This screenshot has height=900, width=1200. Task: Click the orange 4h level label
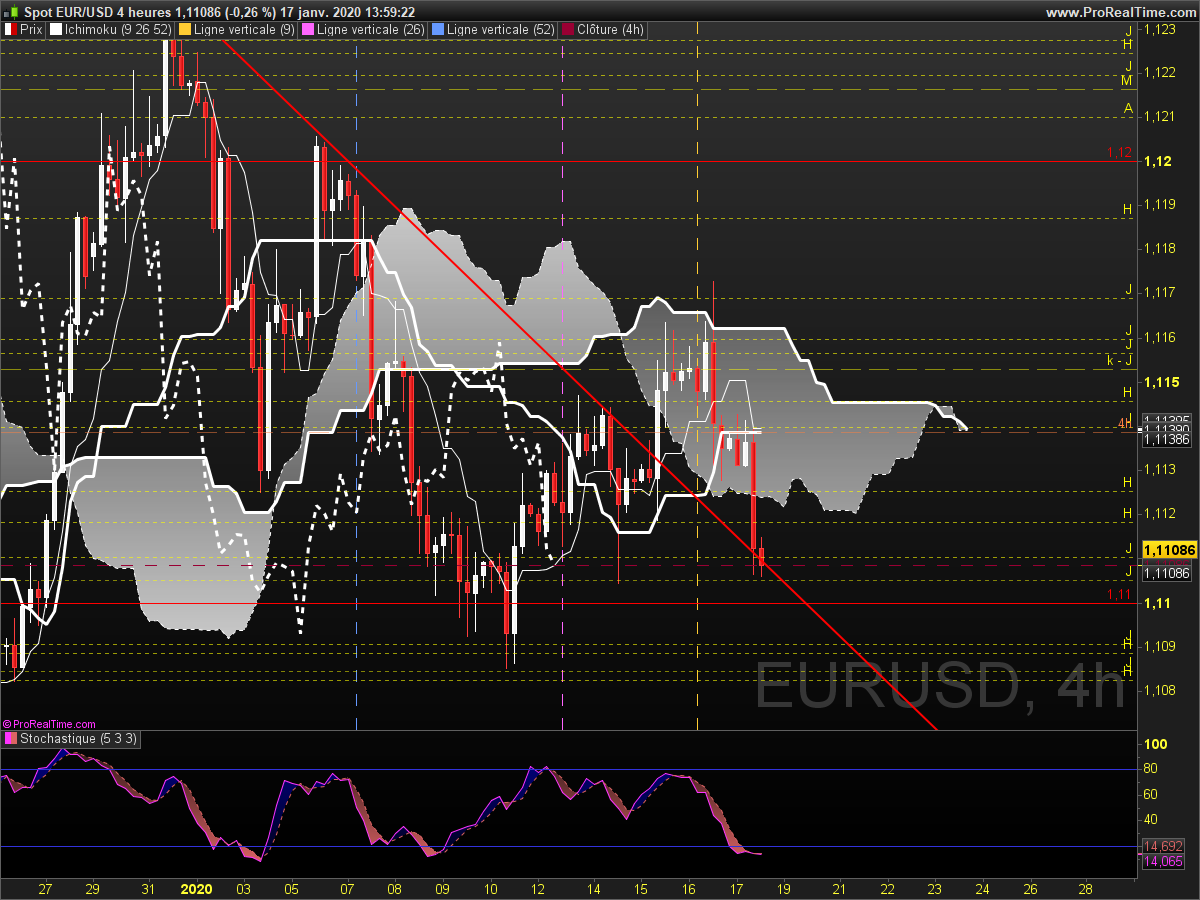1124,425
